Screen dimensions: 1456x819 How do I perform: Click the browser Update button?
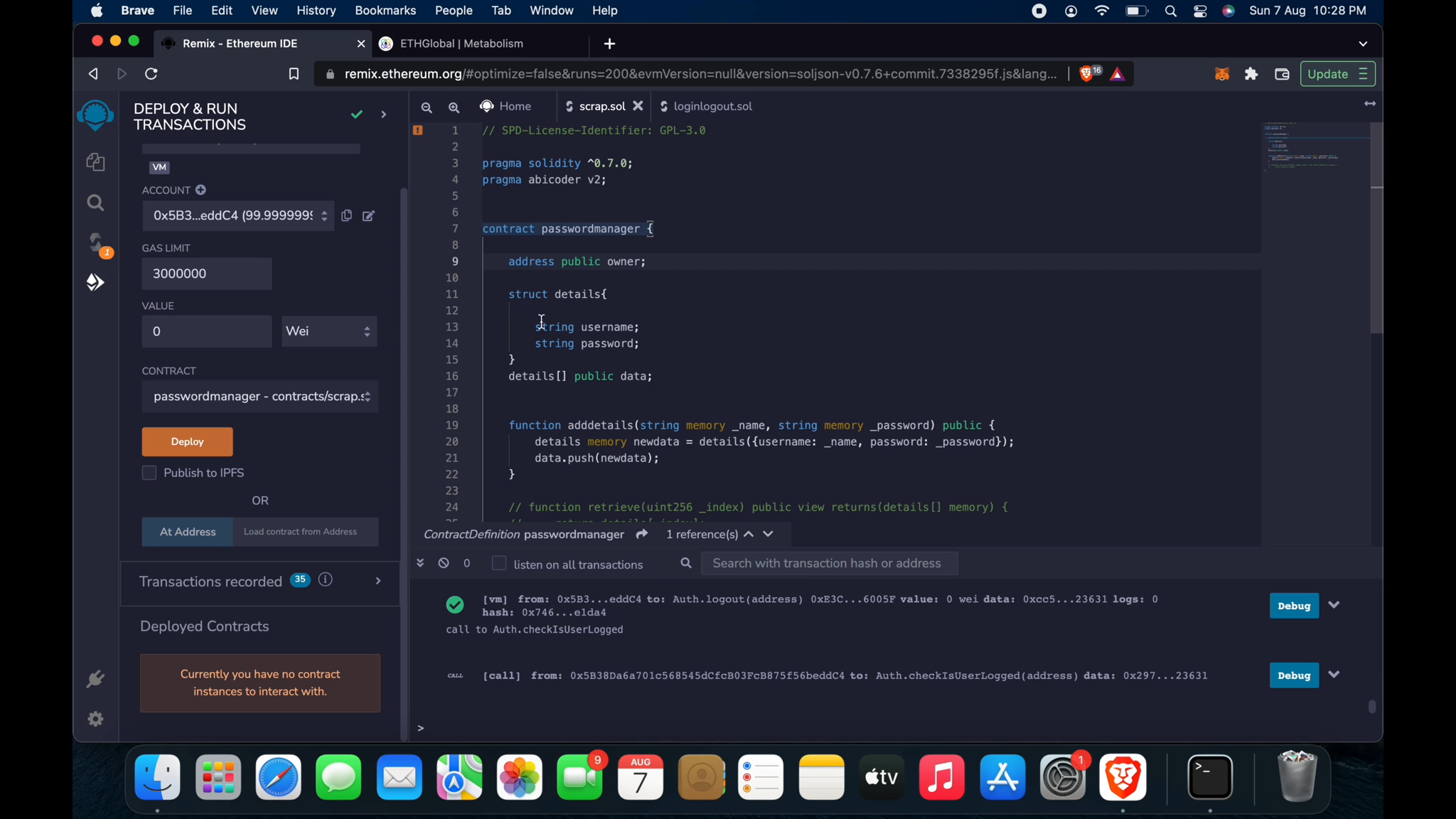pyautogui.click(x=1337, y=74)
